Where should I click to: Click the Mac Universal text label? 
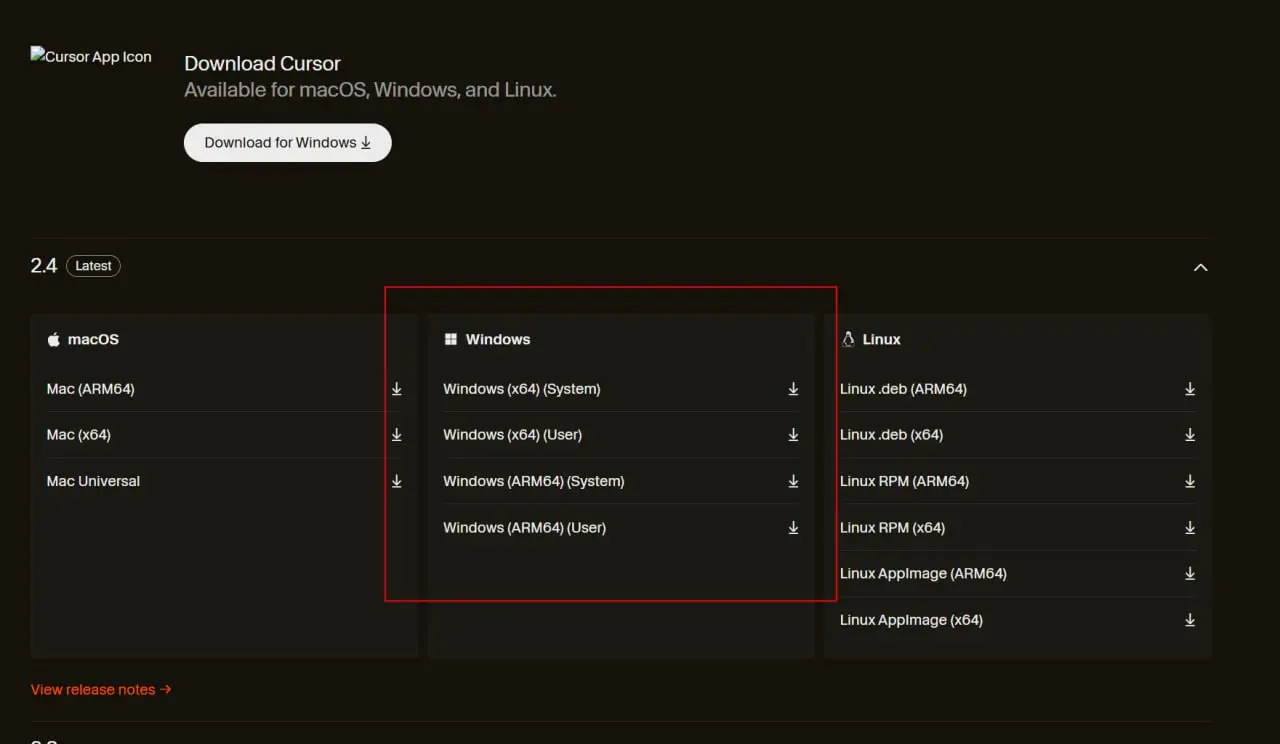pos(93,481)
